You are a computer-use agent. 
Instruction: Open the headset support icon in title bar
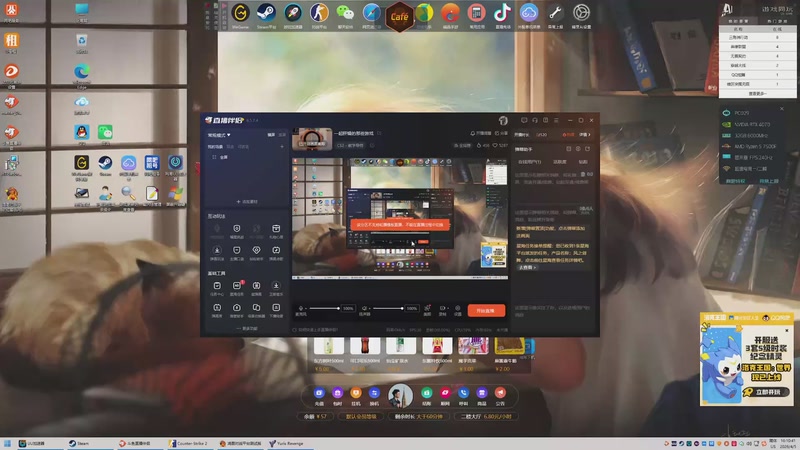(535, 120)
